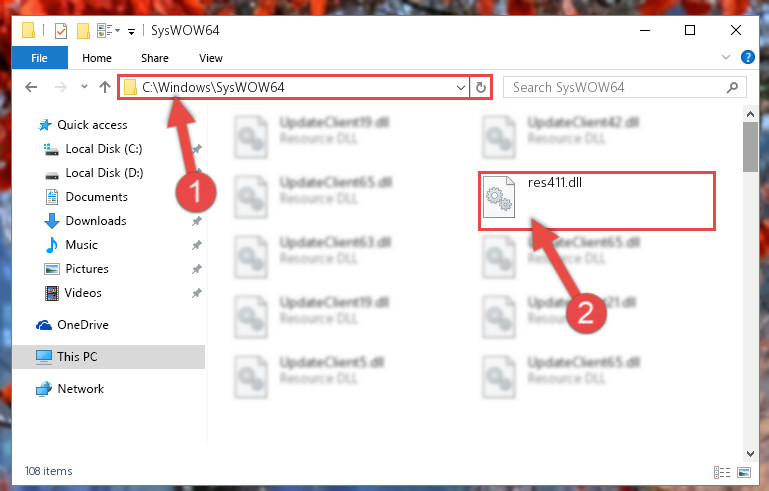Viewport: 769px width, 491px height.
Task: Toggle the pin next to Pictures
Action: [197, 269]
